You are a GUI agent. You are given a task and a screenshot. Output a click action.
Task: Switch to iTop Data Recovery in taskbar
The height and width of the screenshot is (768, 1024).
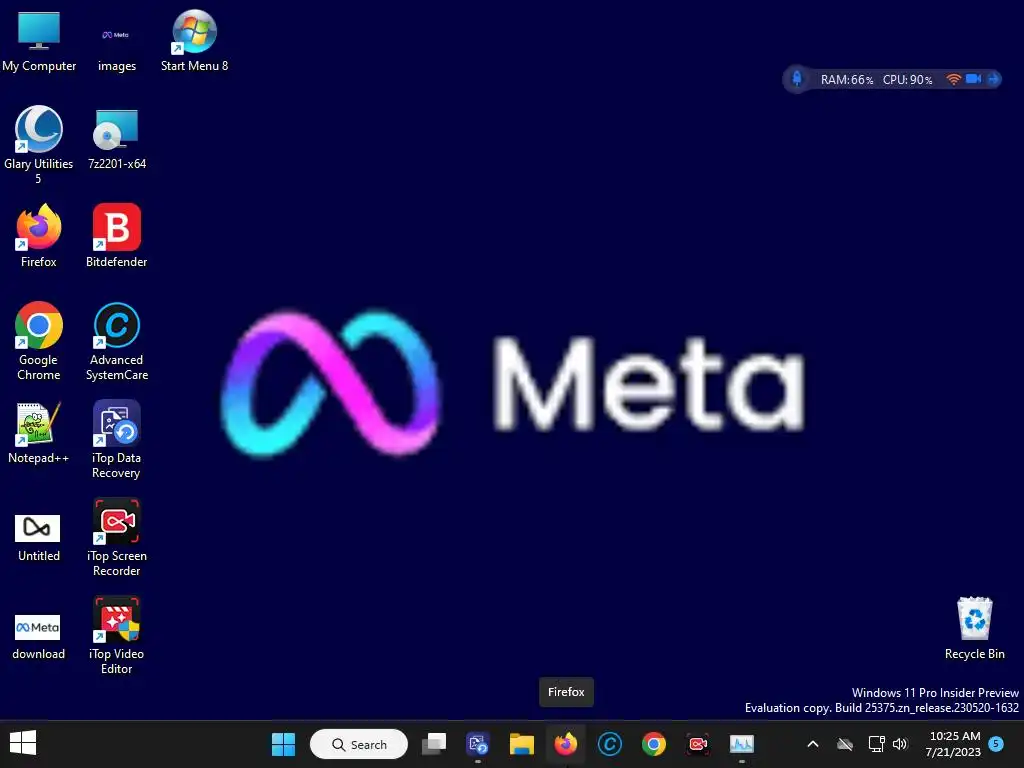coord(478,744)
